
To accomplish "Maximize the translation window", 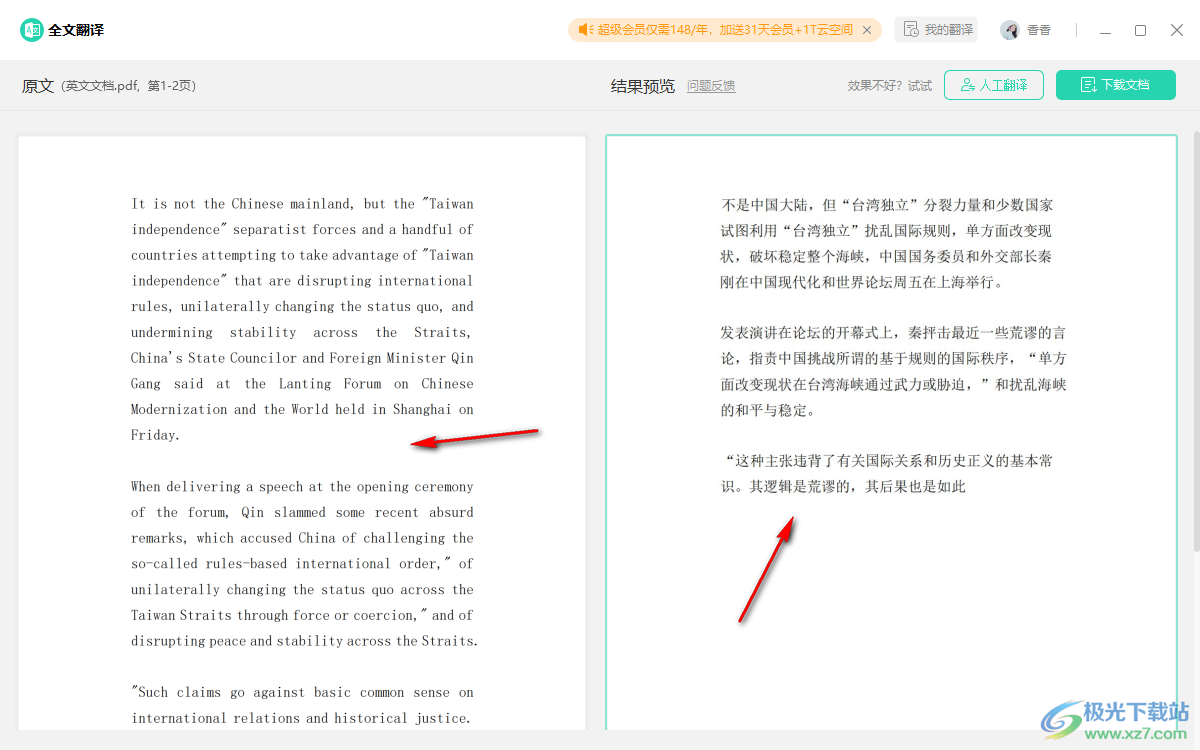I will [x=1140, y=30].
